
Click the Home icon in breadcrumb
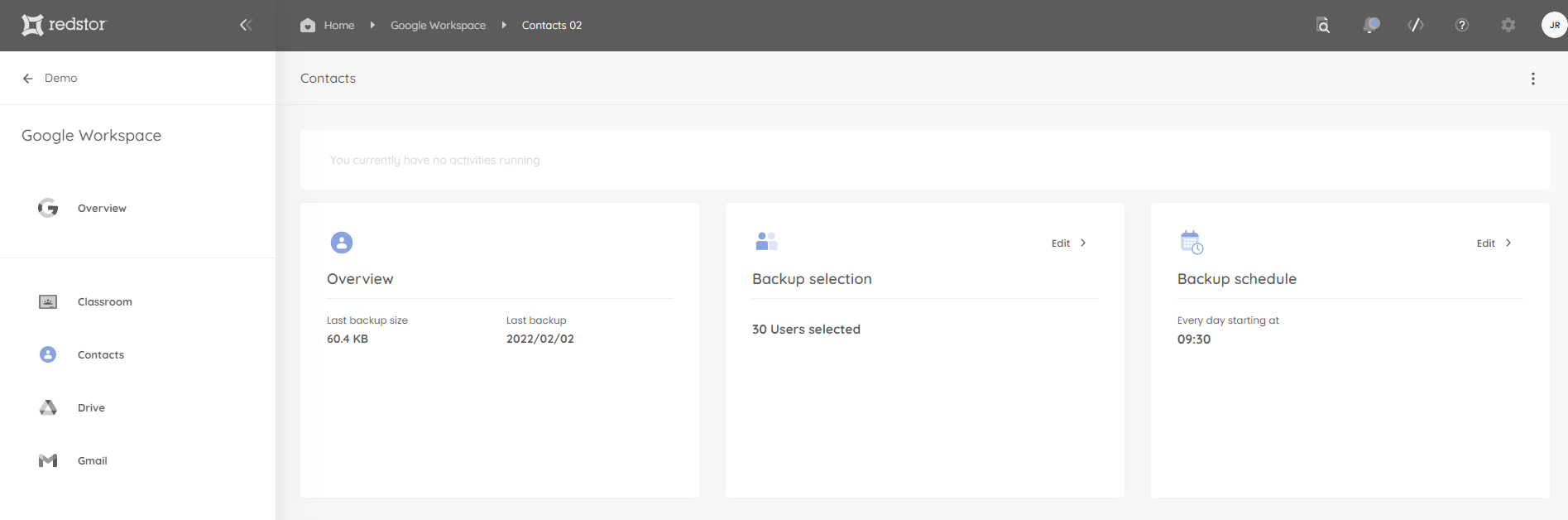(308, 25)
